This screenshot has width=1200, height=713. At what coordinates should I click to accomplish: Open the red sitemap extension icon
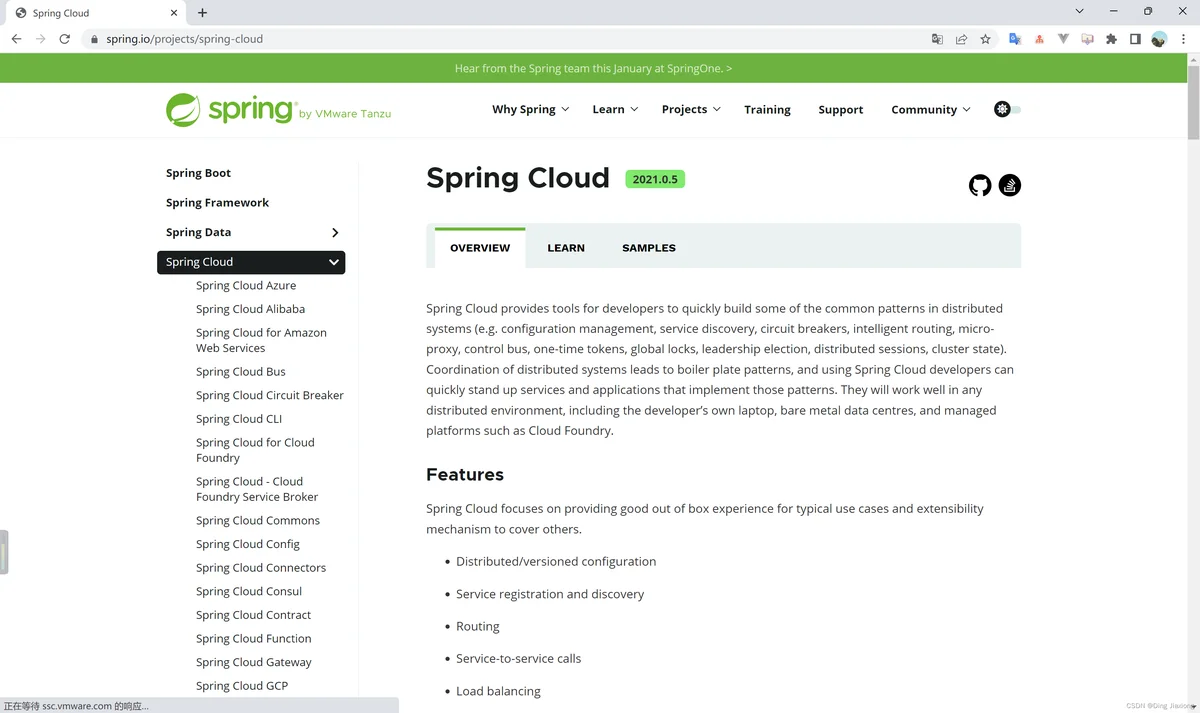coord(1039,39)
